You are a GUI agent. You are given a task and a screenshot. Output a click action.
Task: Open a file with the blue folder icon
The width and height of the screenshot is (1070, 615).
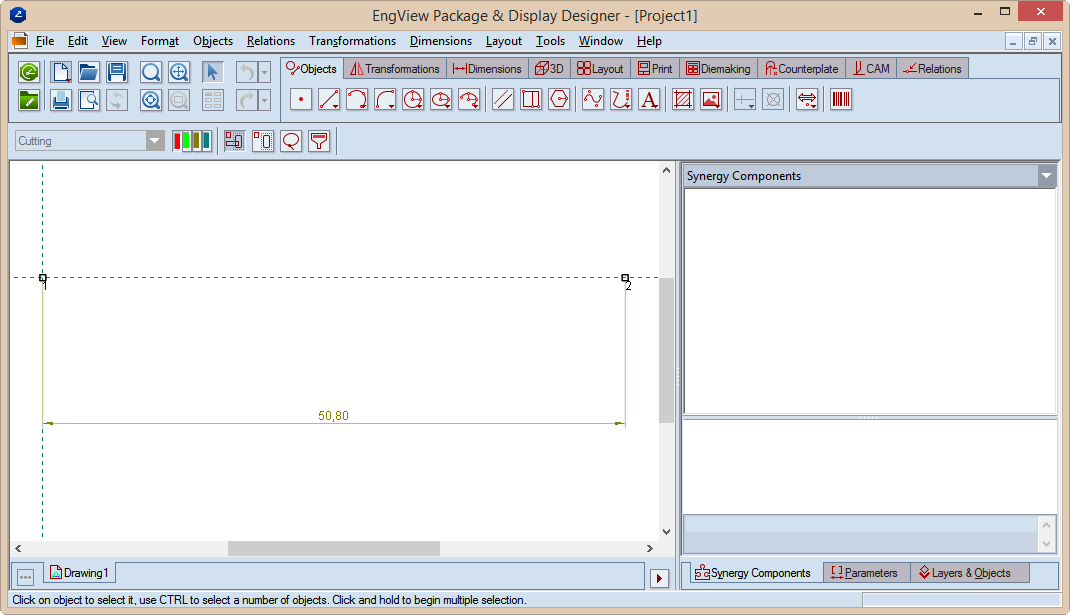(x=89, y=72)
